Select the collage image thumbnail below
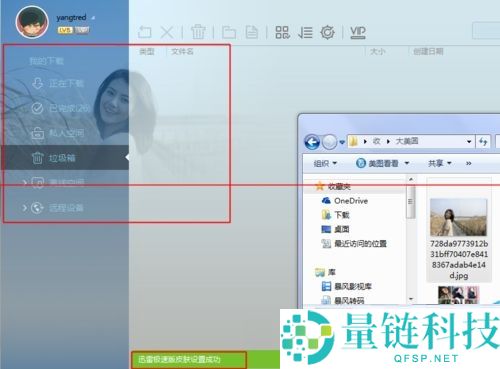 [x=458, y=295]
